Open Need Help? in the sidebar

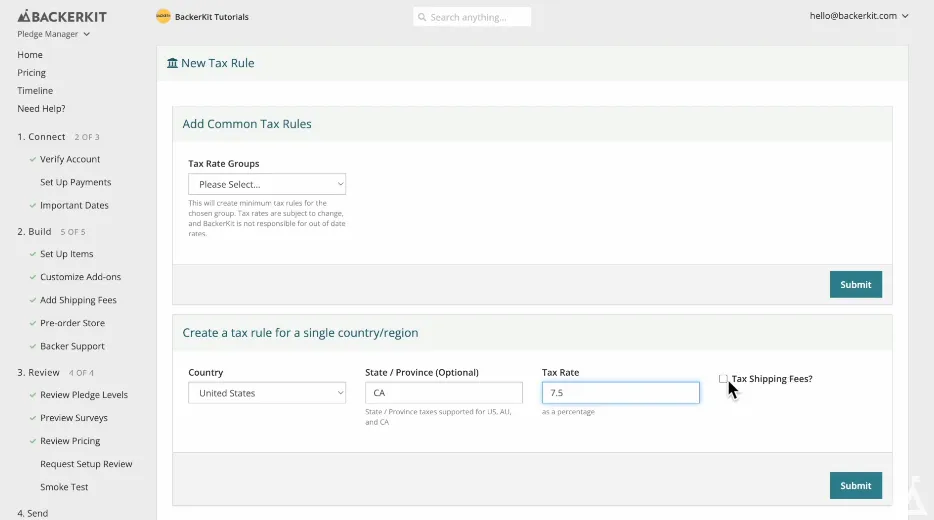click(x=41, y=108)
